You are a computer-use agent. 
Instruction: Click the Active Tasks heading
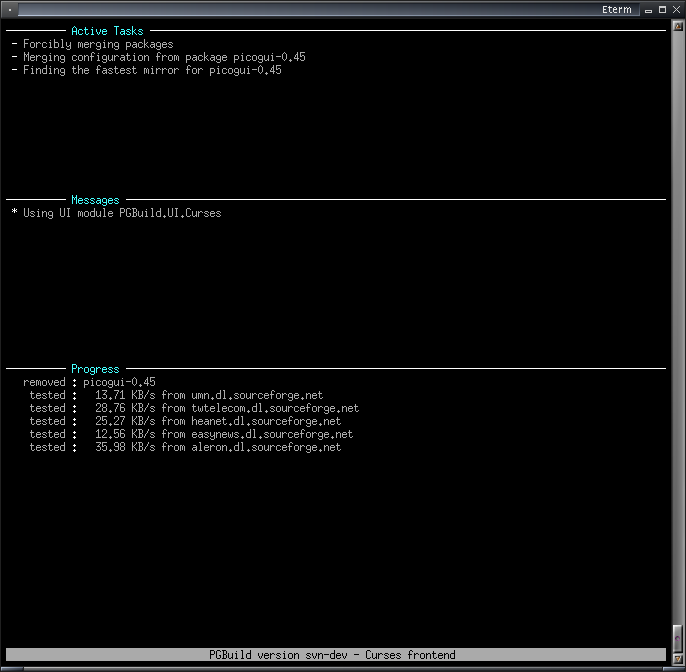click(x=107, y=31)
